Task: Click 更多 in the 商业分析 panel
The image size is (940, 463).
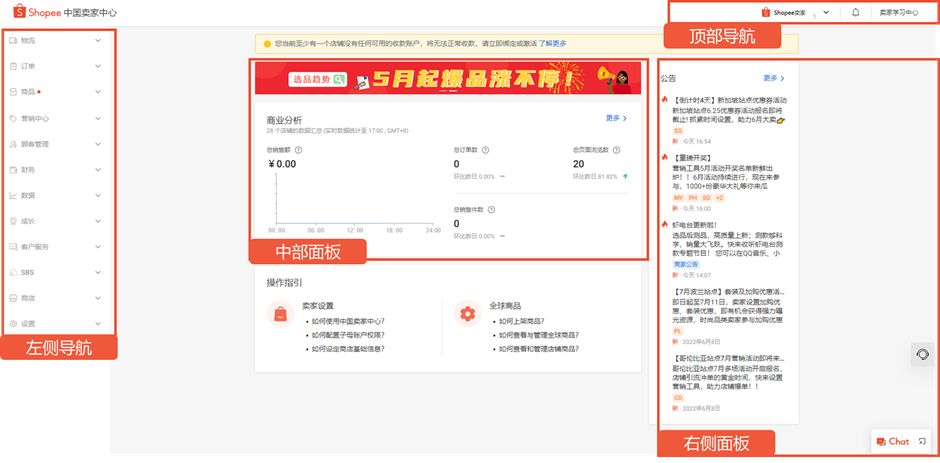Action: point(616,118)
